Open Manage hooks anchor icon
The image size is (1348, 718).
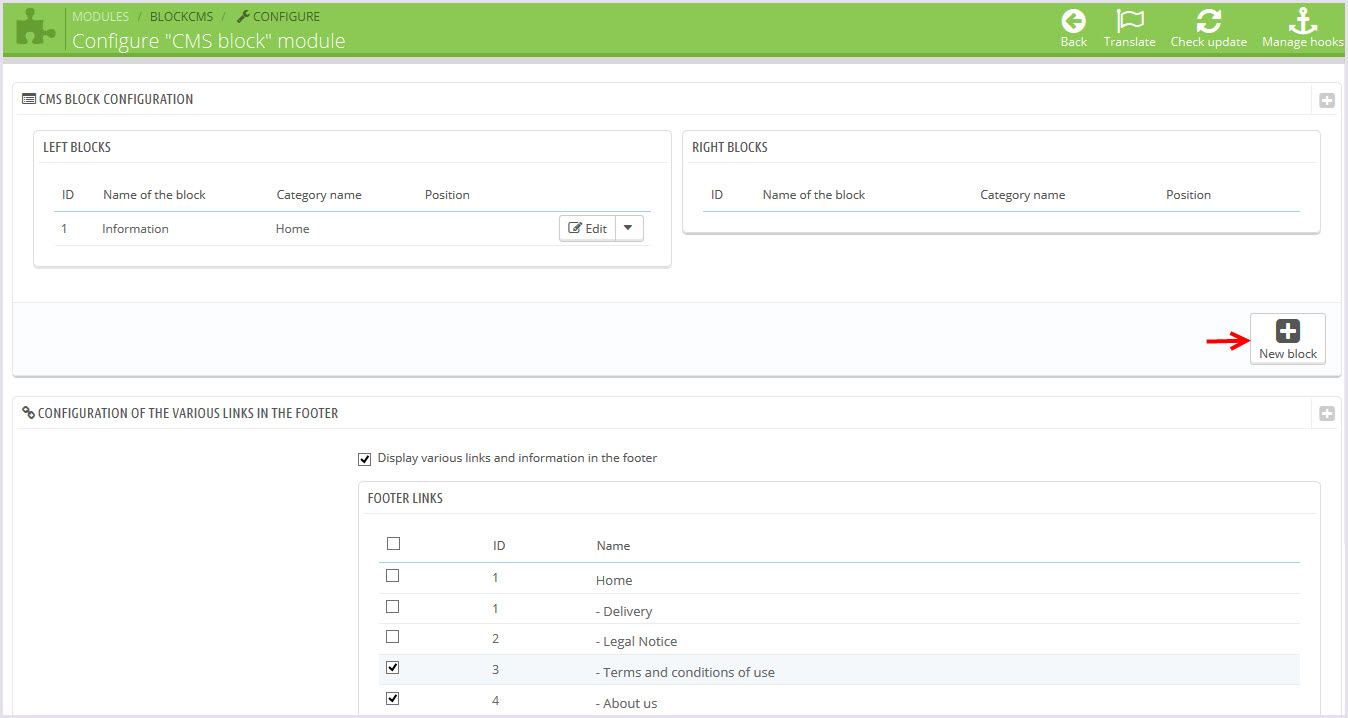pyautogui.click(x=1302, y=22)
